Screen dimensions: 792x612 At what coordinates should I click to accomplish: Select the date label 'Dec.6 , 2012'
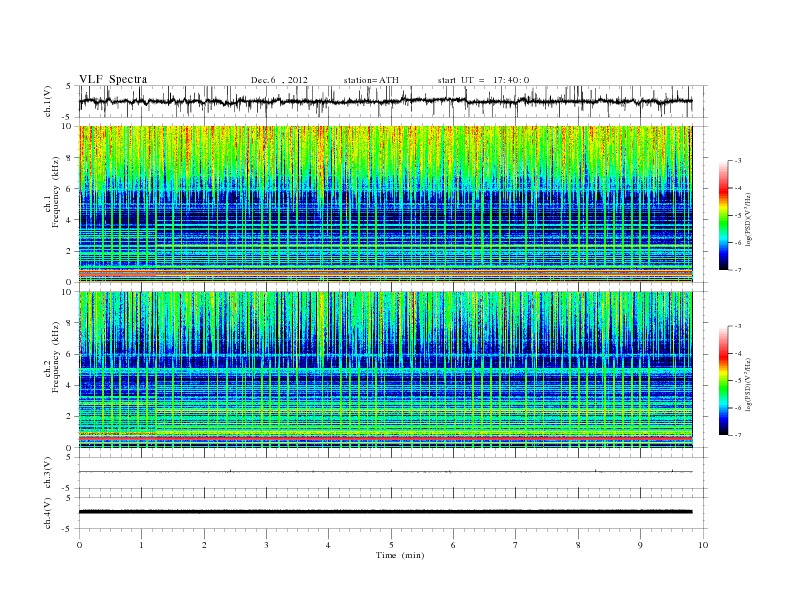279,80
